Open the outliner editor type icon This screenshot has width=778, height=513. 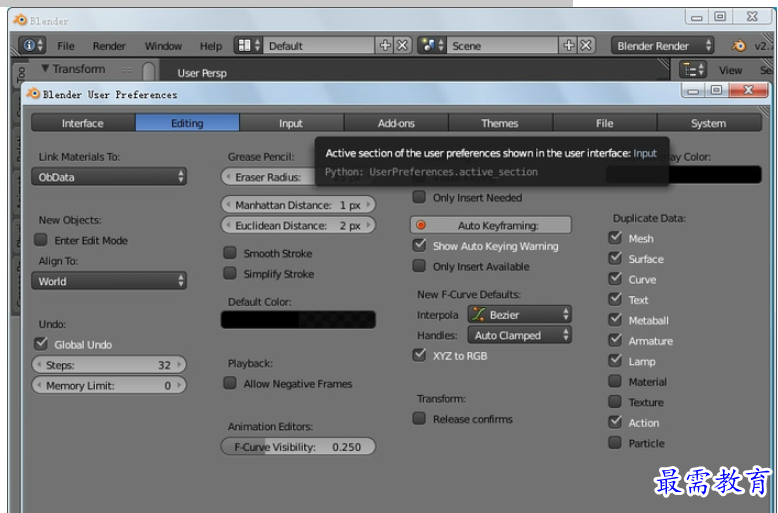[x=692, y=69]
